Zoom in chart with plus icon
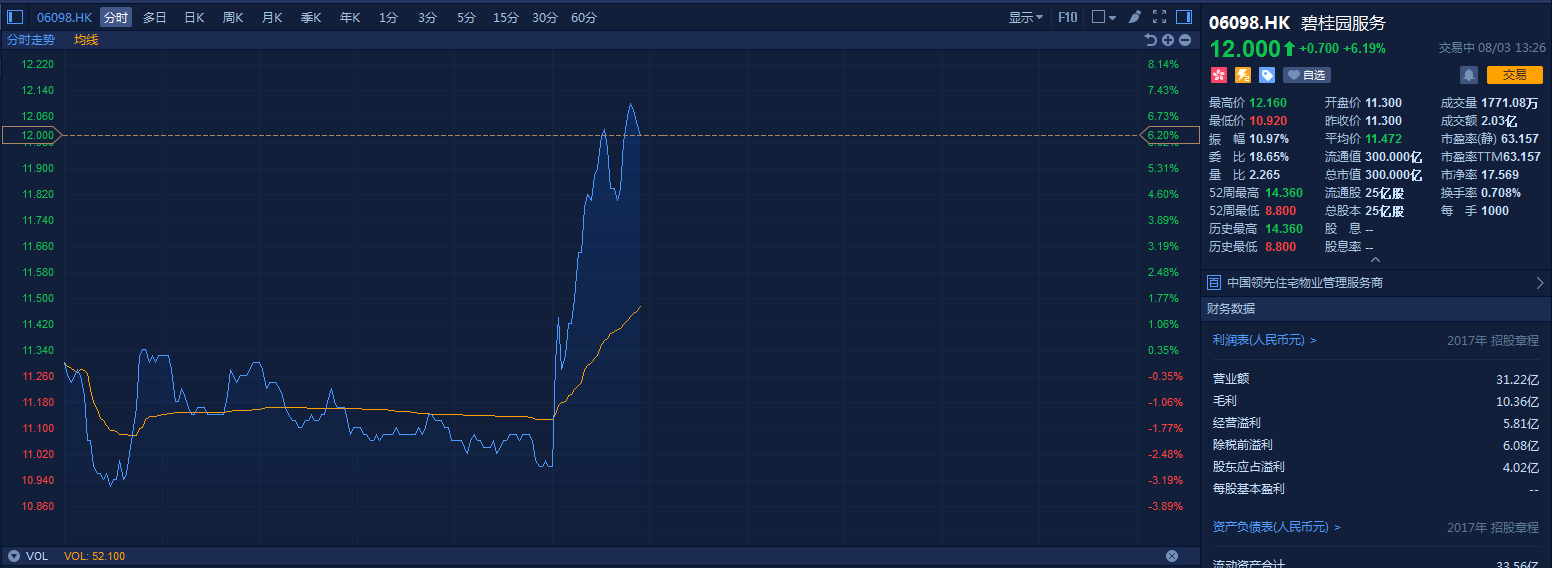The height and width of the screenshot is (568, 1552). [1168, 40]
